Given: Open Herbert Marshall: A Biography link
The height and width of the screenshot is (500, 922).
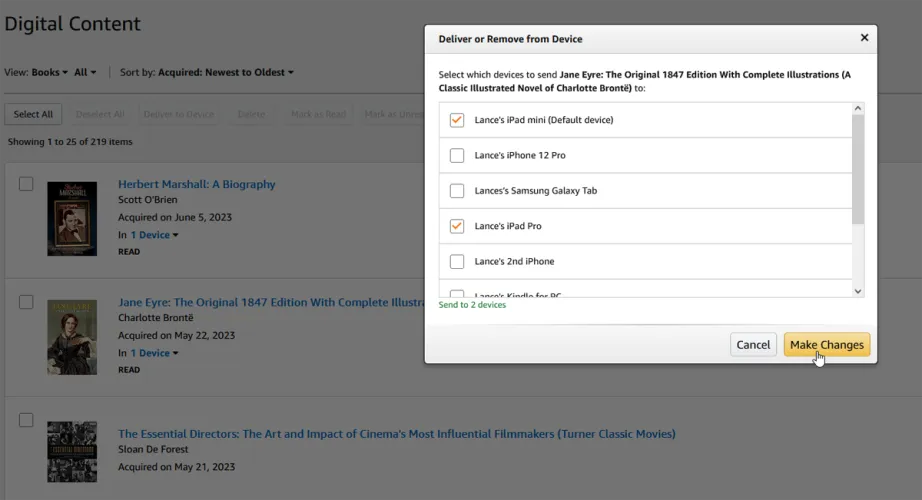Looking at the screenshot, I should point(197,184).
